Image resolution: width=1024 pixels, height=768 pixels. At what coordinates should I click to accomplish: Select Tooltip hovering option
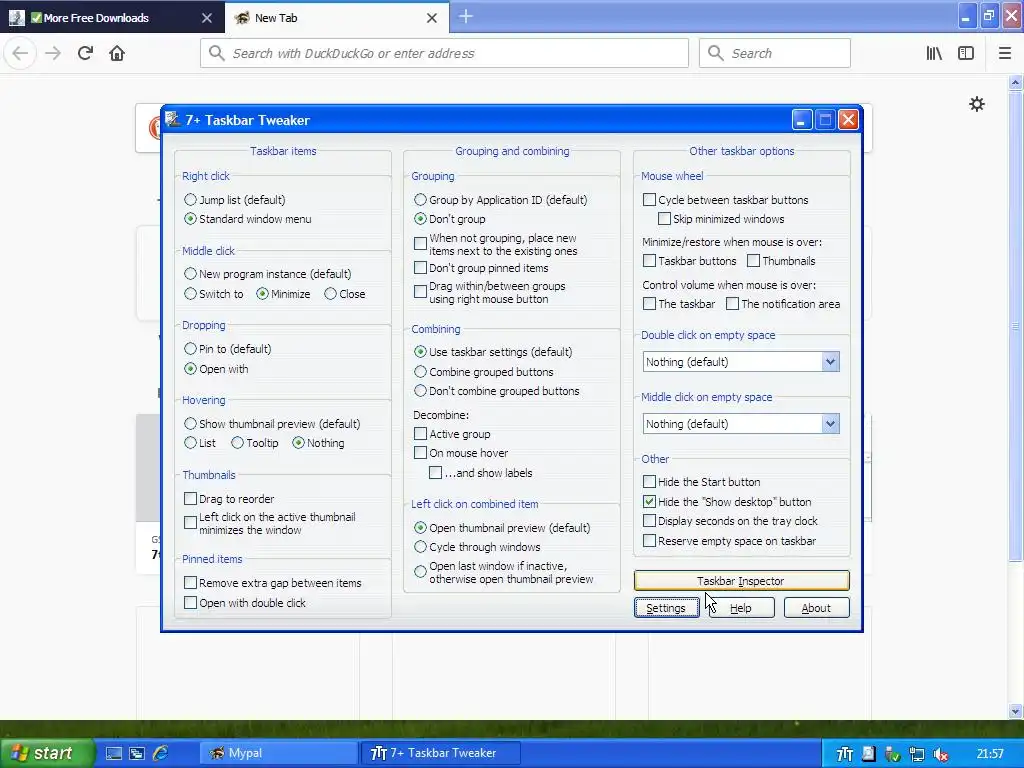pos(255,443)
